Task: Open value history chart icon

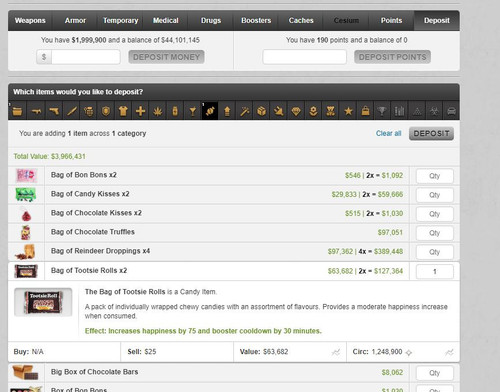Action: [x=336, y=352]
